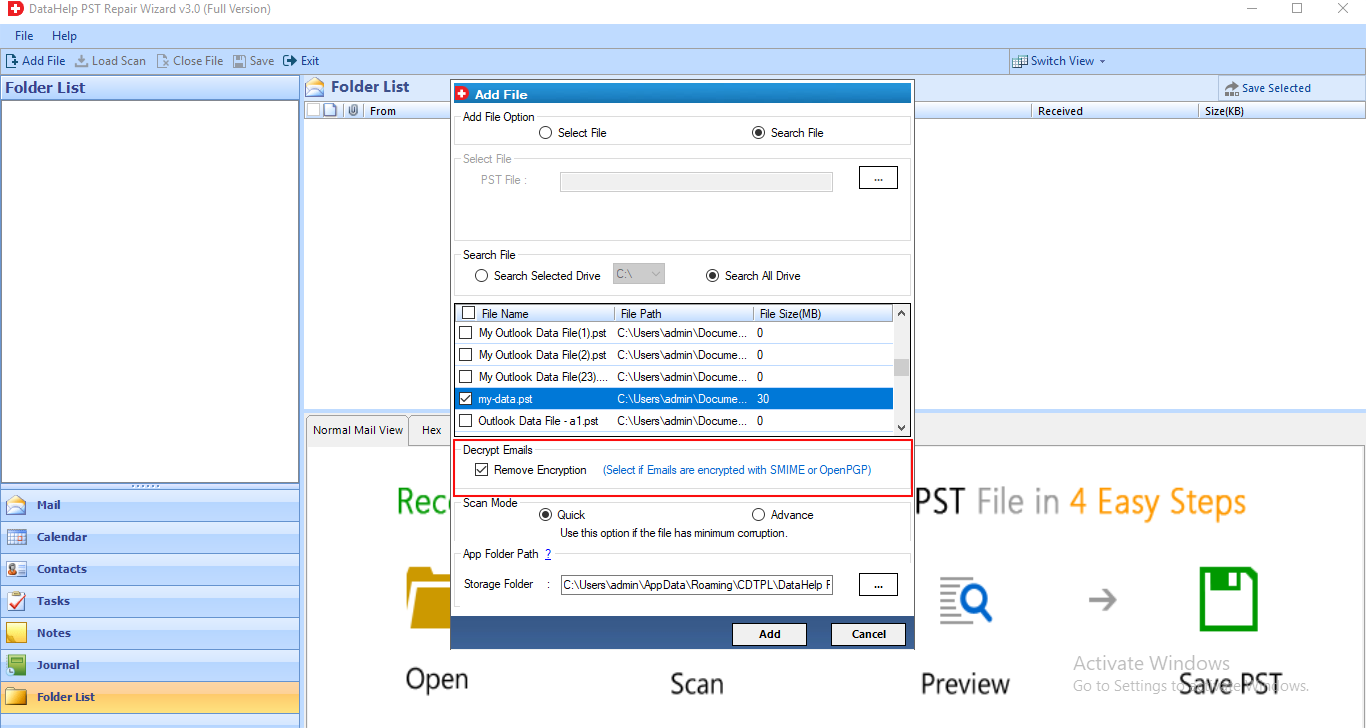Open the Journal sidebar section
This screenshot has height=728, width=1366.
point(58,665)
